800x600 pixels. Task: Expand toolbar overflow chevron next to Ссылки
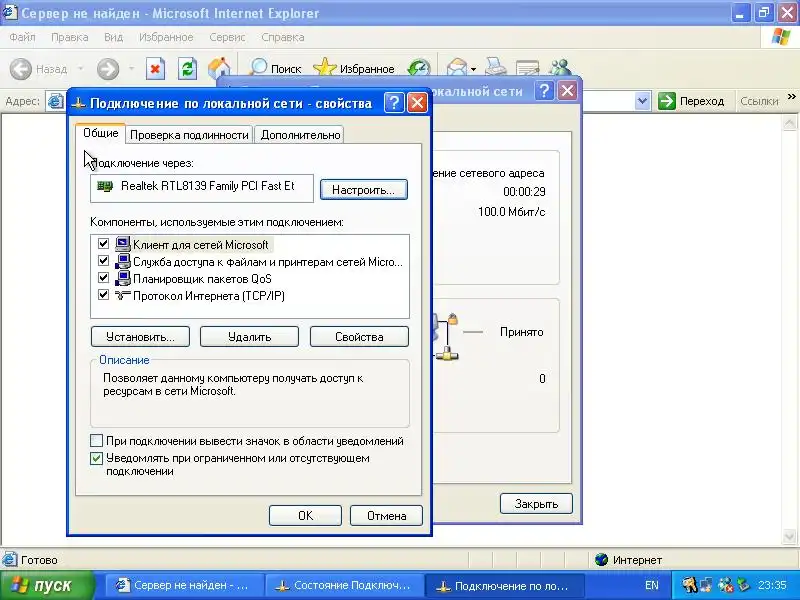(791, 96)
